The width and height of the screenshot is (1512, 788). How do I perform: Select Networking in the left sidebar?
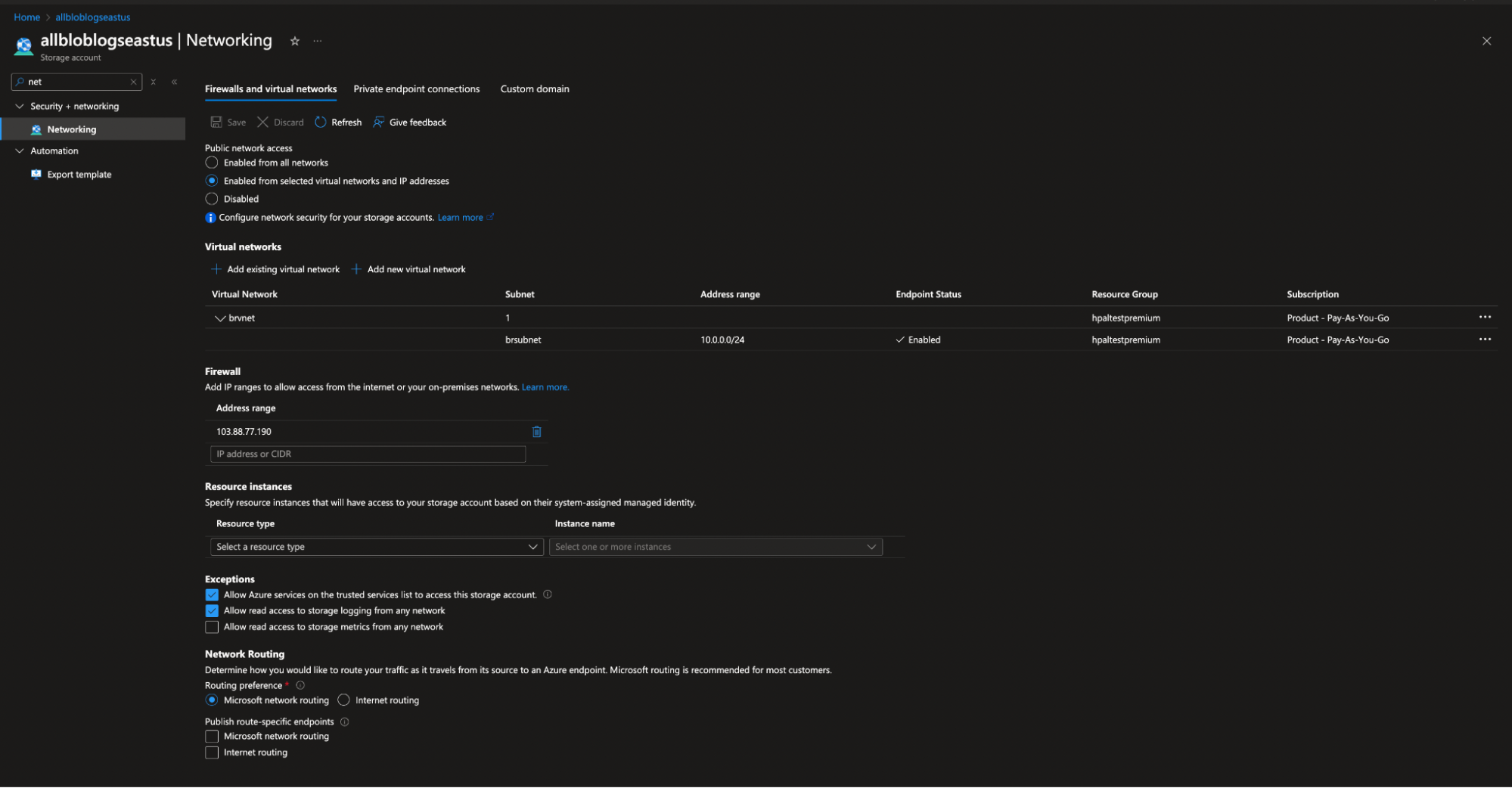point(72,129)
